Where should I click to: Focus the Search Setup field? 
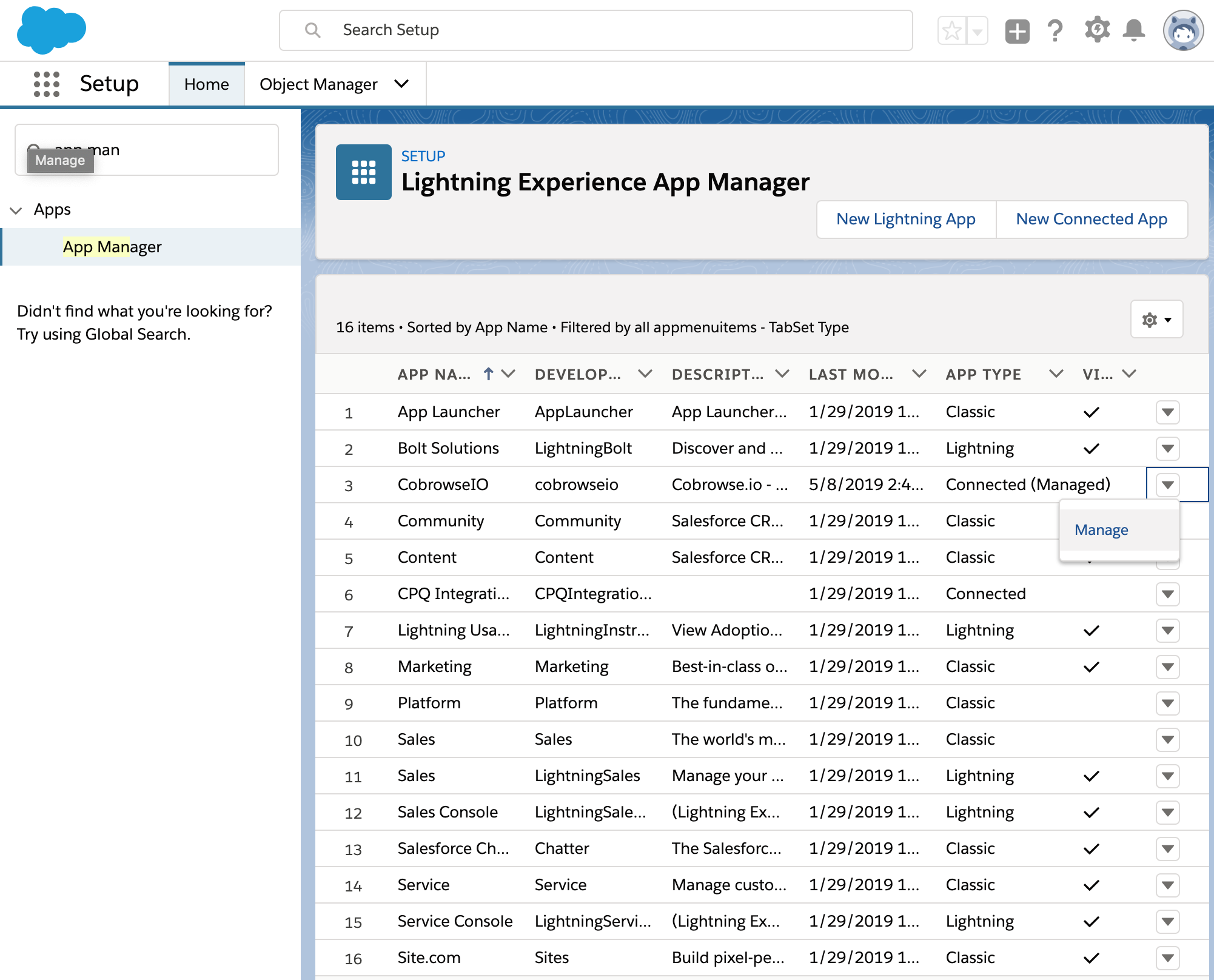pyautogui.click(x=595, y=30)
